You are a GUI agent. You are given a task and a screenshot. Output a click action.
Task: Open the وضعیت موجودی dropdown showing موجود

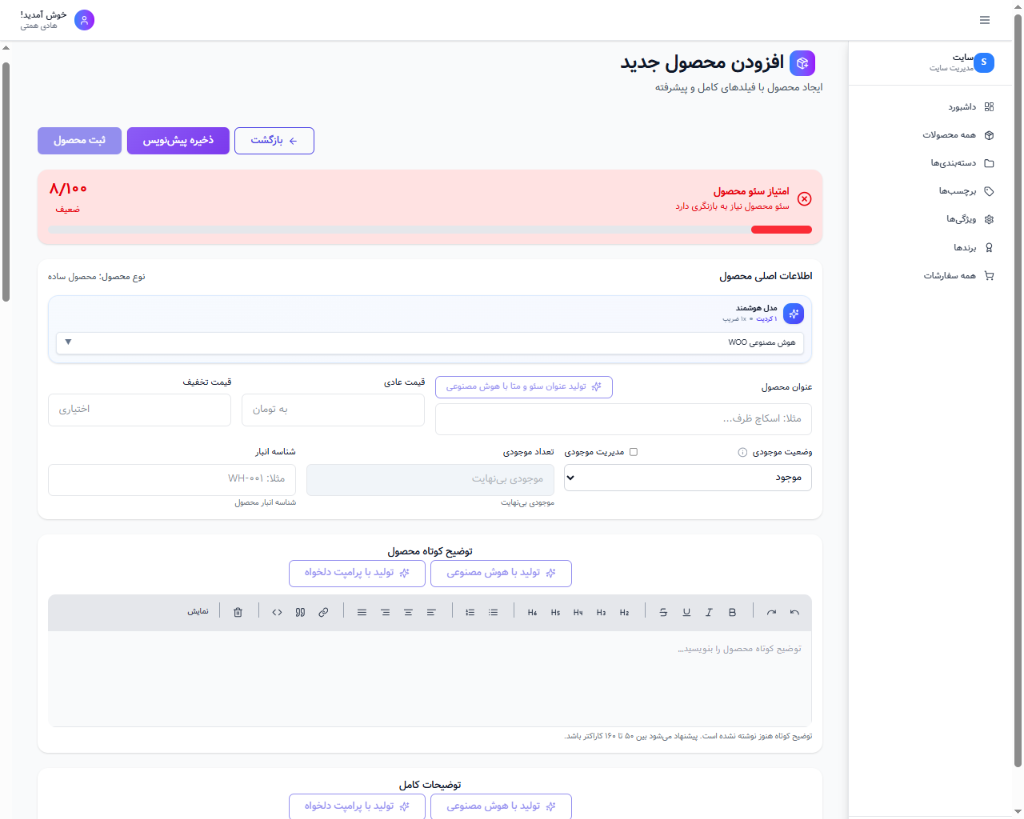click(688, 477)
